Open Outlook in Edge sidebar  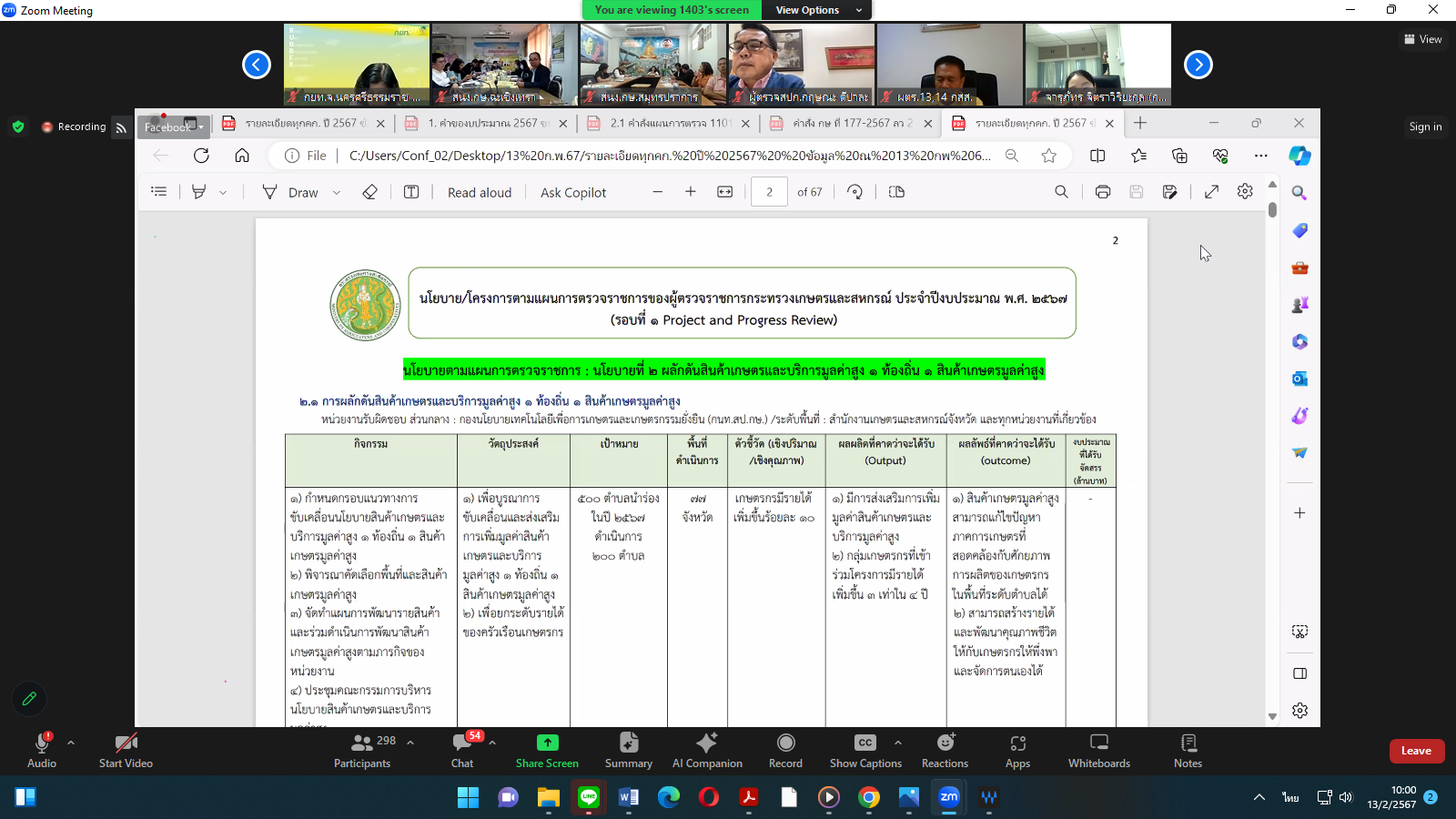[x=1299, y=379]
